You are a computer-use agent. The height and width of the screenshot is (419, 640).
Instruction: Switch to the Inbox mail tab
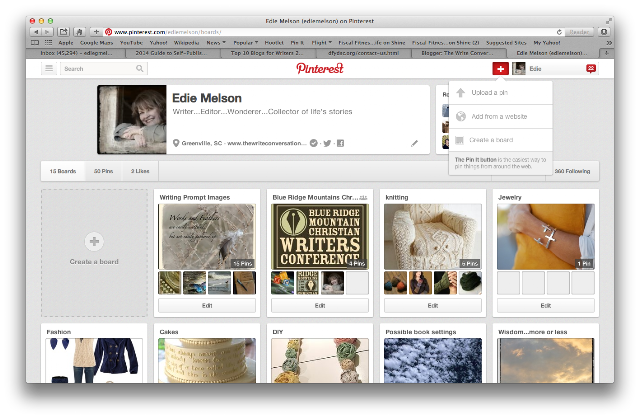(76, 53)
